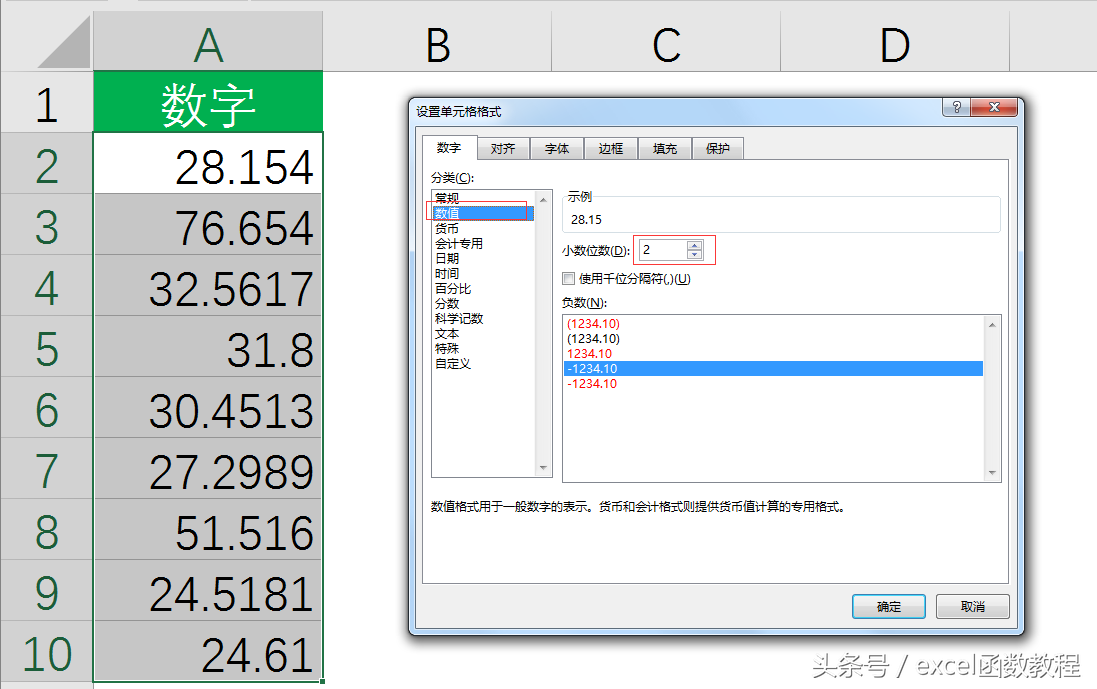This screenshot has height=689, width=1097.
Task: Increase decimal places with up spinner arrow
Action: 694,245
